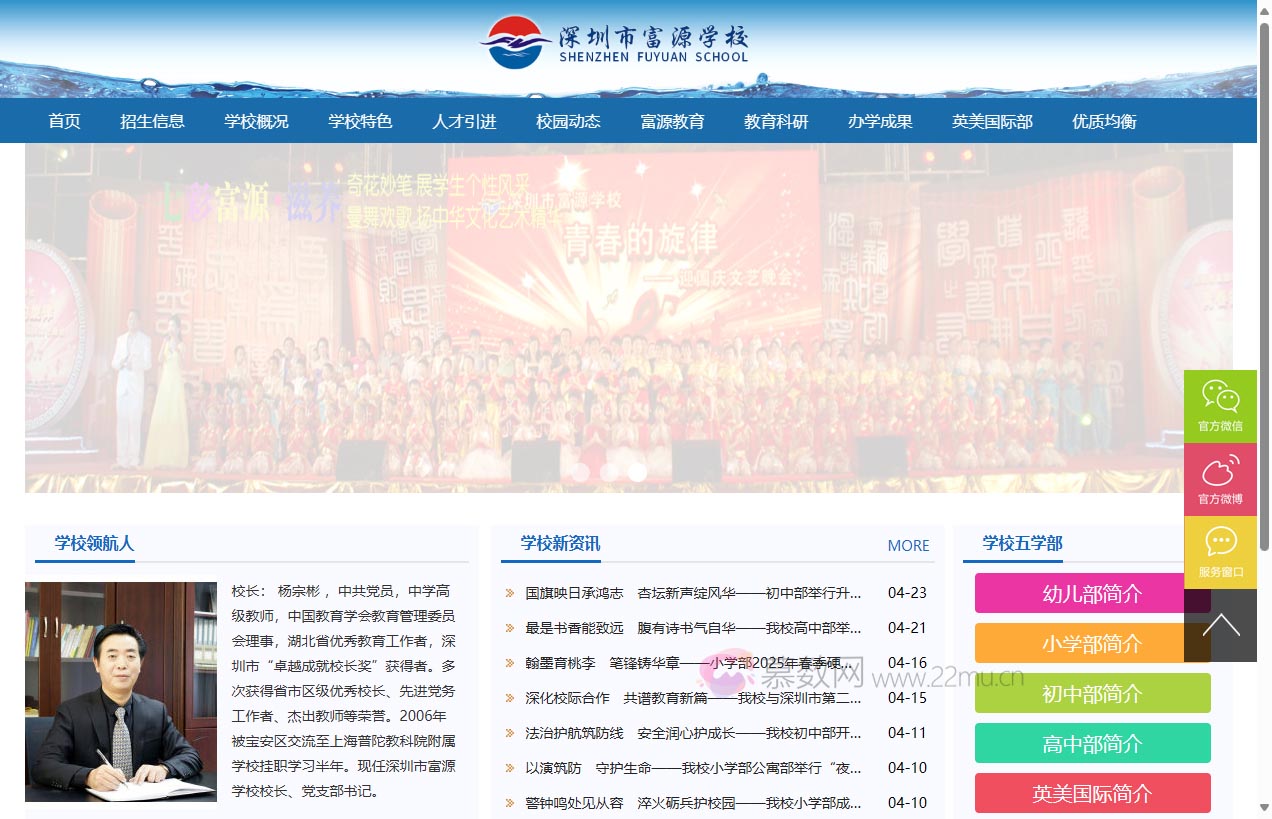
Task: Click the Shenzhen Fuyuan School logo
Action: click(617, 38)
